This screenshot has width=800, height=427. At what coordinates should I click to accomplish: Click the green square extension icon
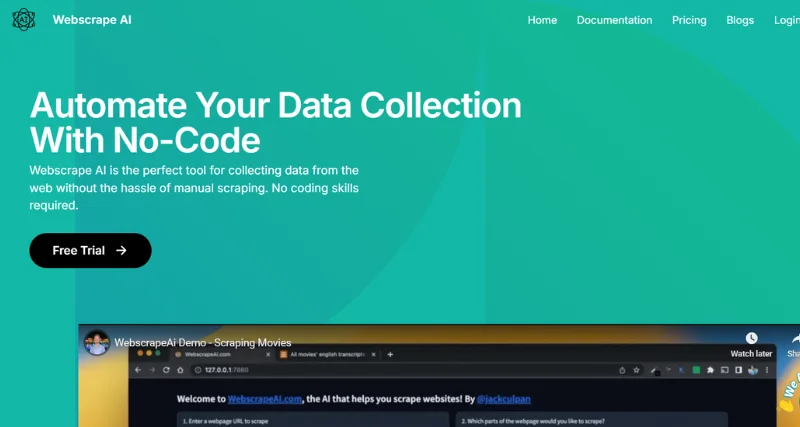click(696, 370)
